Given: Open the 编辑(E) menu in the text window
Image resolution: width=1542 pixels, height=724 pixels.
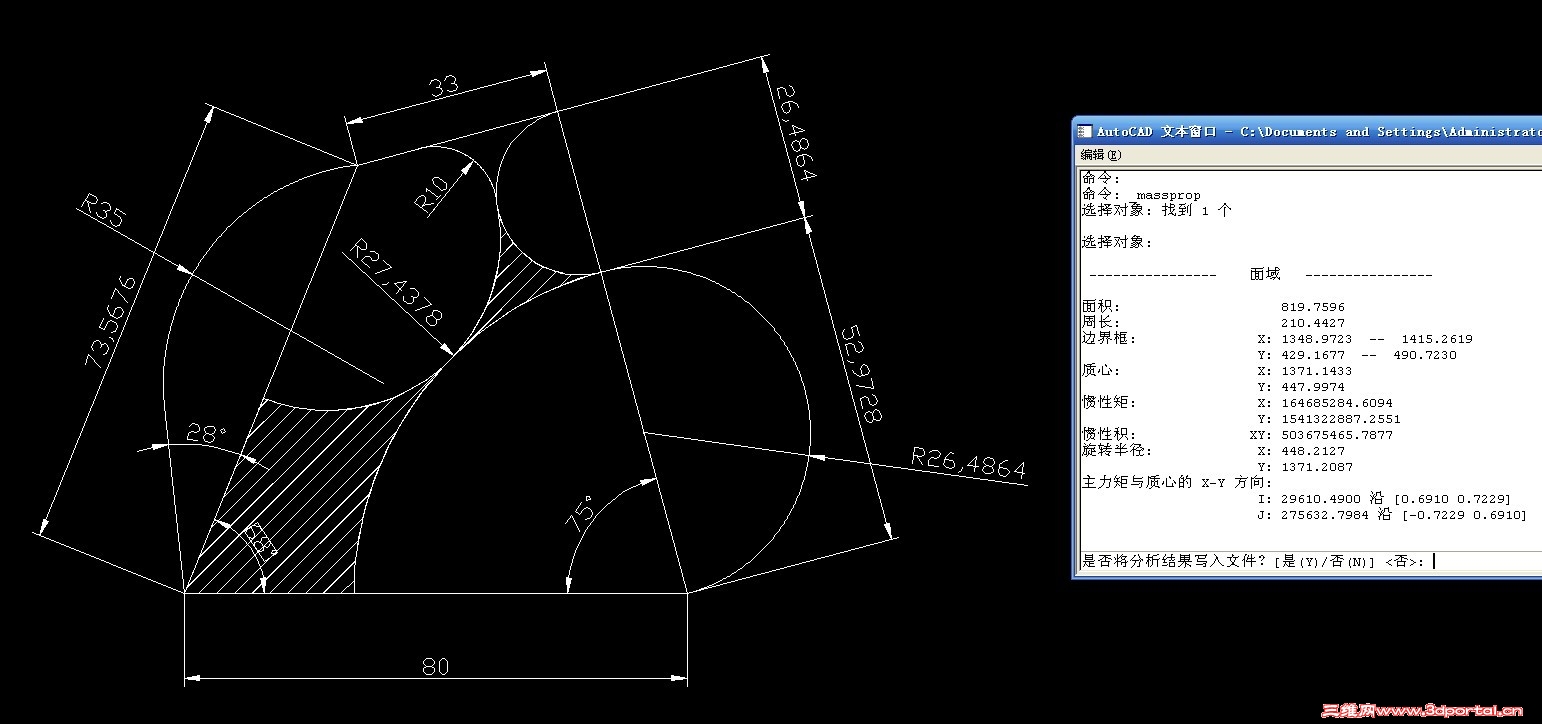Looking at the screenshot, I should coord(1101,155).
